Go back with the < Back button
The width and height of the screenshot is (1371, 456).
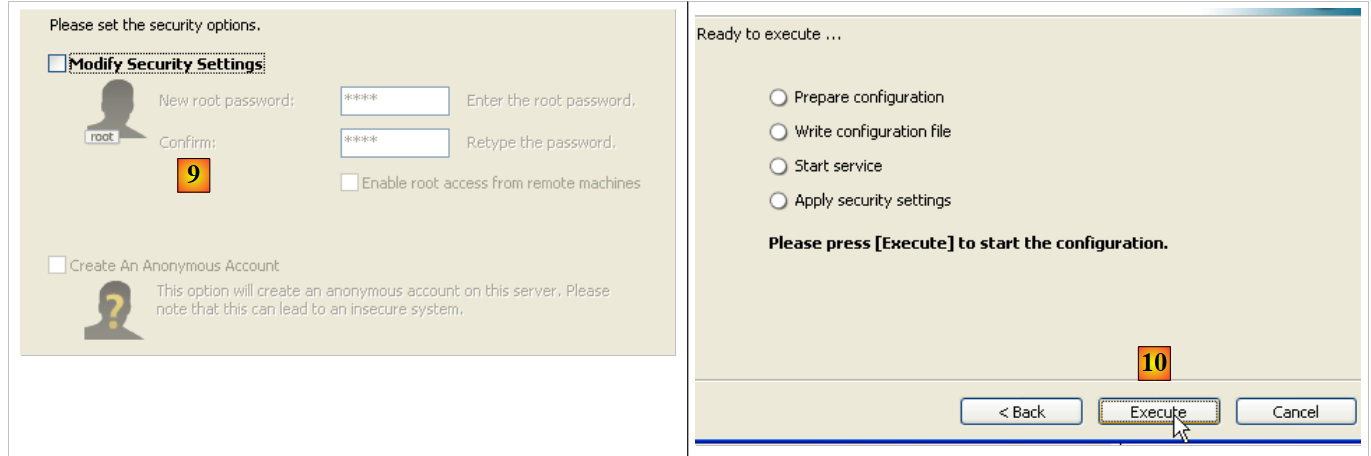(1021, 412)
